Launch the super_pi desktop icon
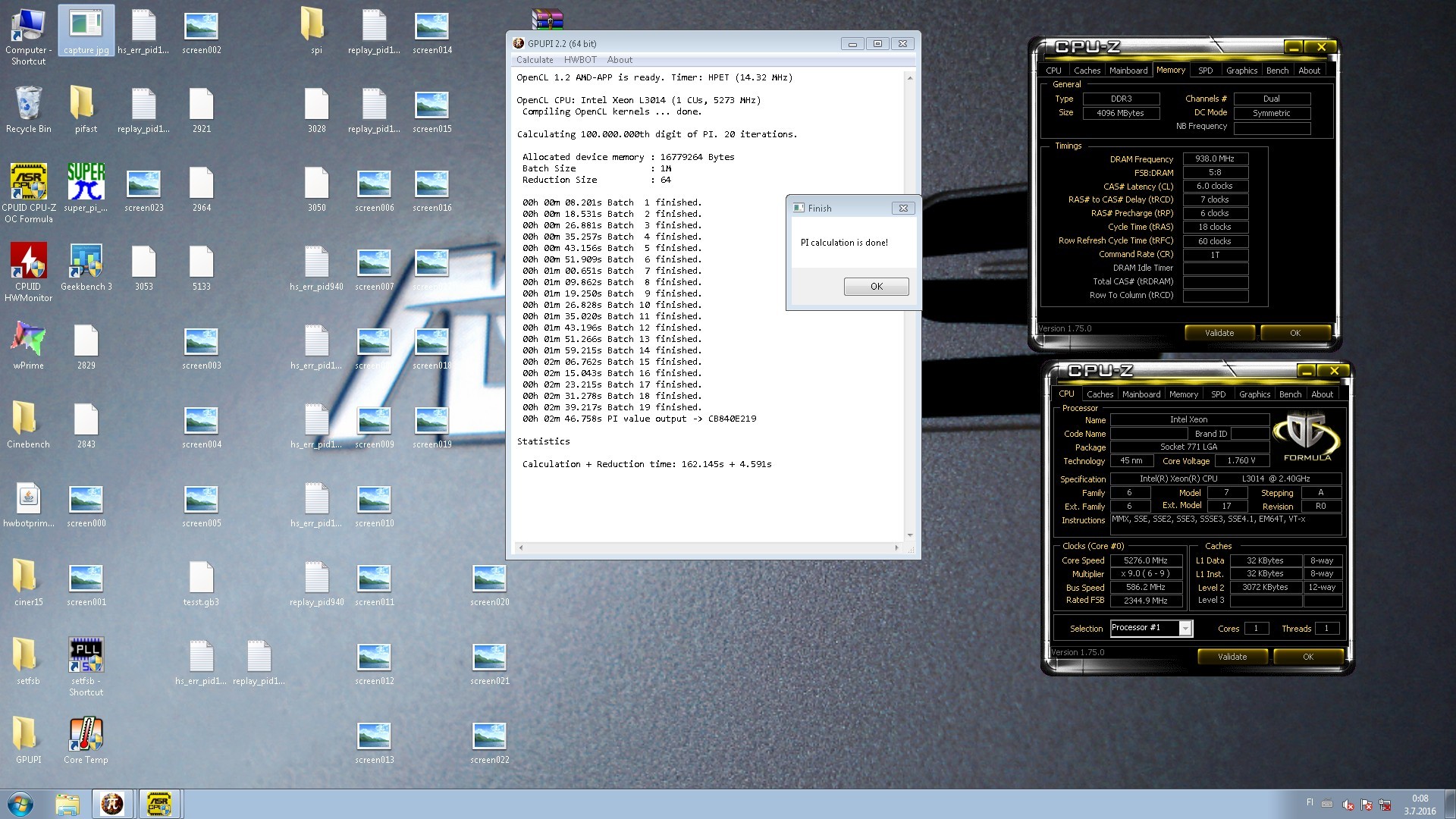The height and width of the screenshot is (819, 1456). 86,187
